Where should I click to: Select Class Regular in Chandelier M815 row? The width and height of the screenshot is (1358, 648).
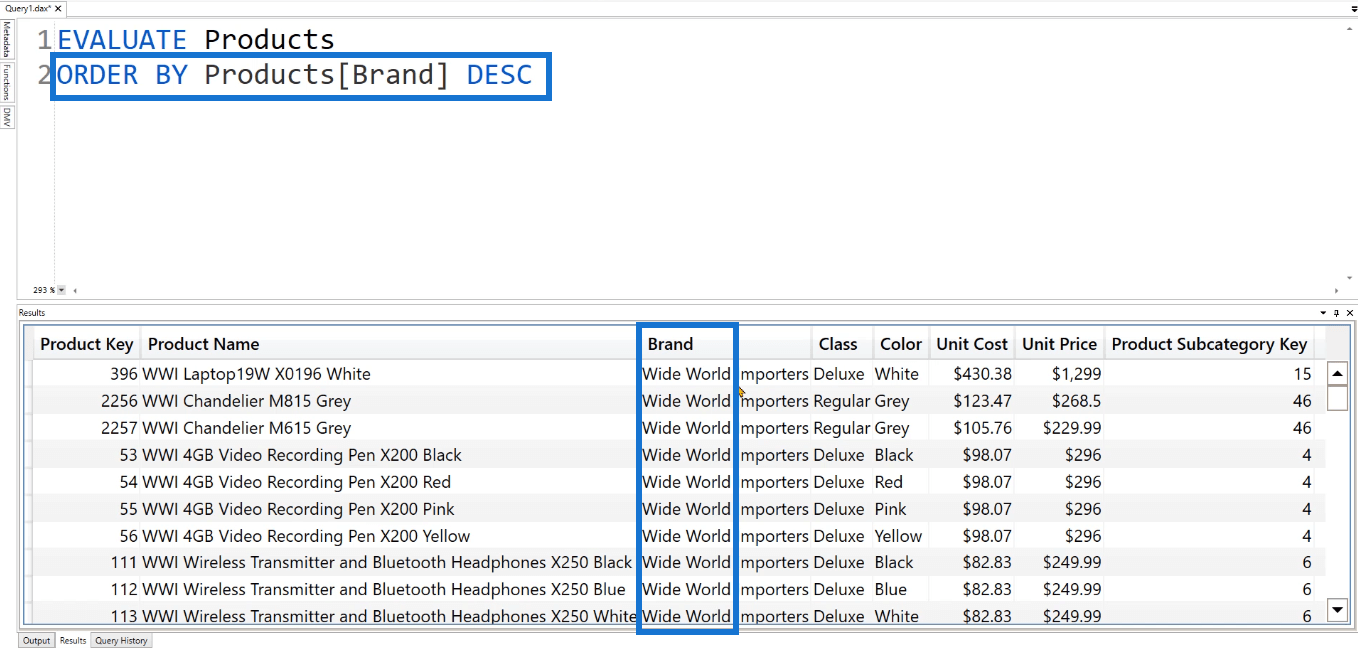(841, 401)
